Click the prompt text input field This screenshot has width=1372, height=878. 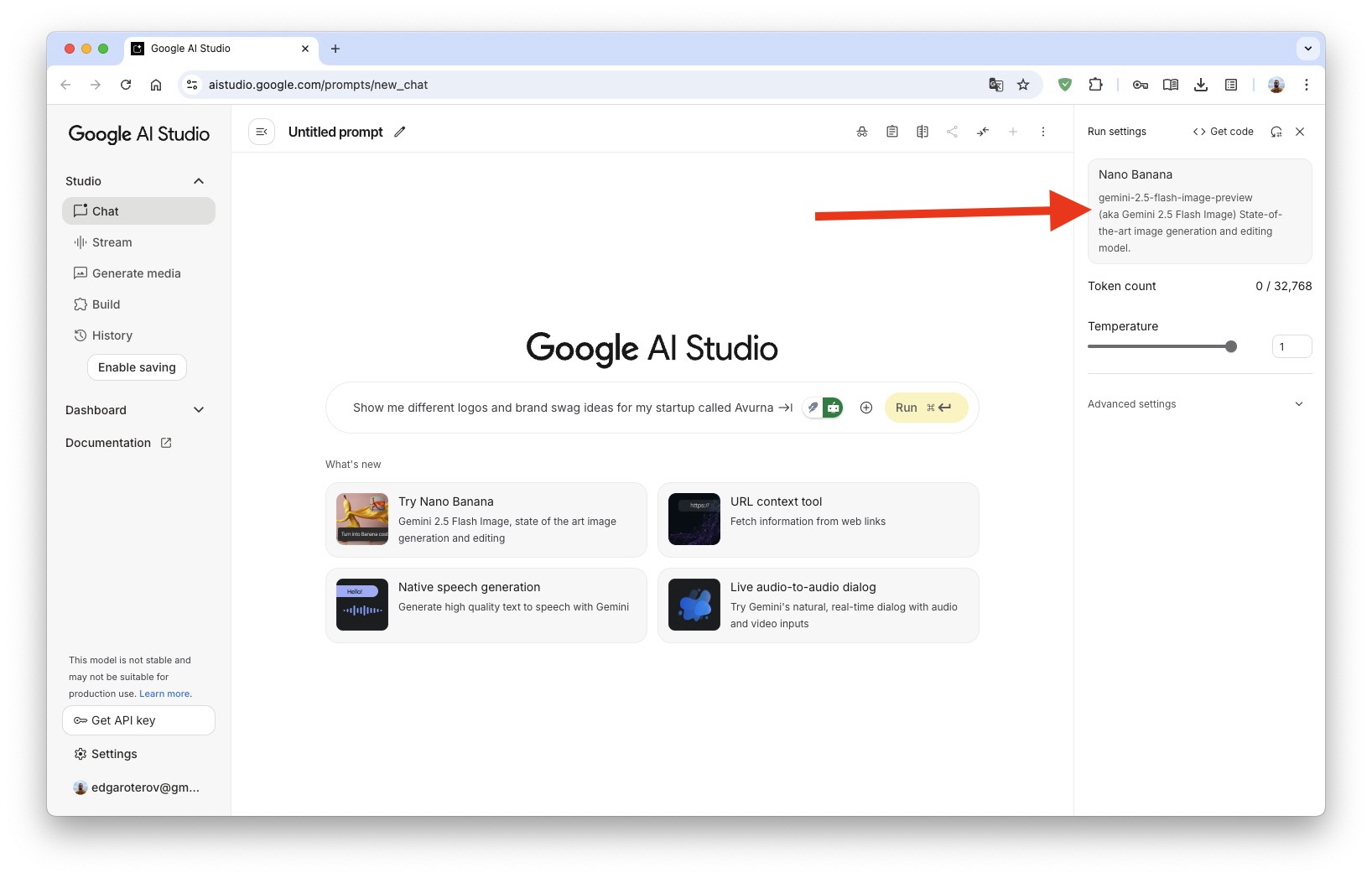click(x=563, y=408)
